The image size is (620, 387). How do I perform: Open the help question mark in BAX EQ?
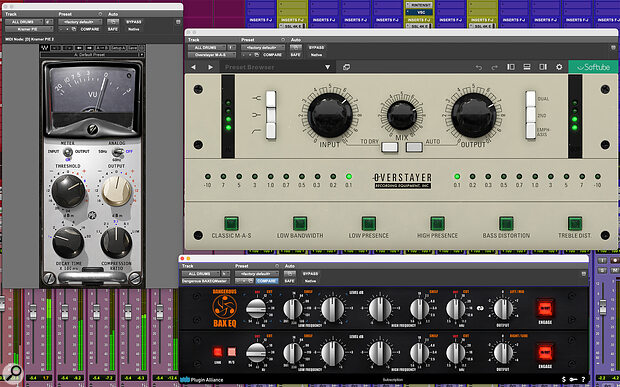(x=583, y=379)
